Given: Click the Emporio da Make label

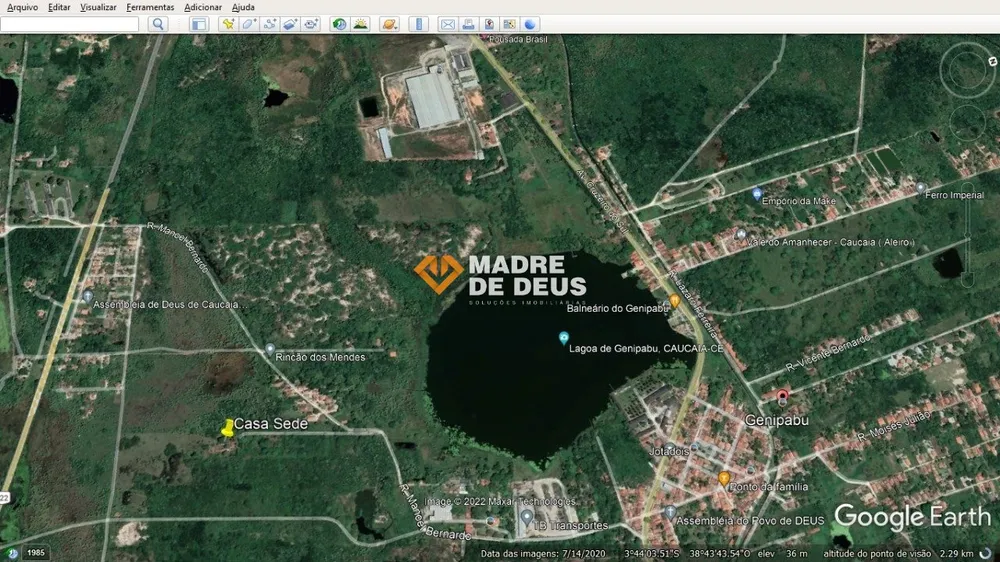Looking at the screenshot, I should click(798, 201).
